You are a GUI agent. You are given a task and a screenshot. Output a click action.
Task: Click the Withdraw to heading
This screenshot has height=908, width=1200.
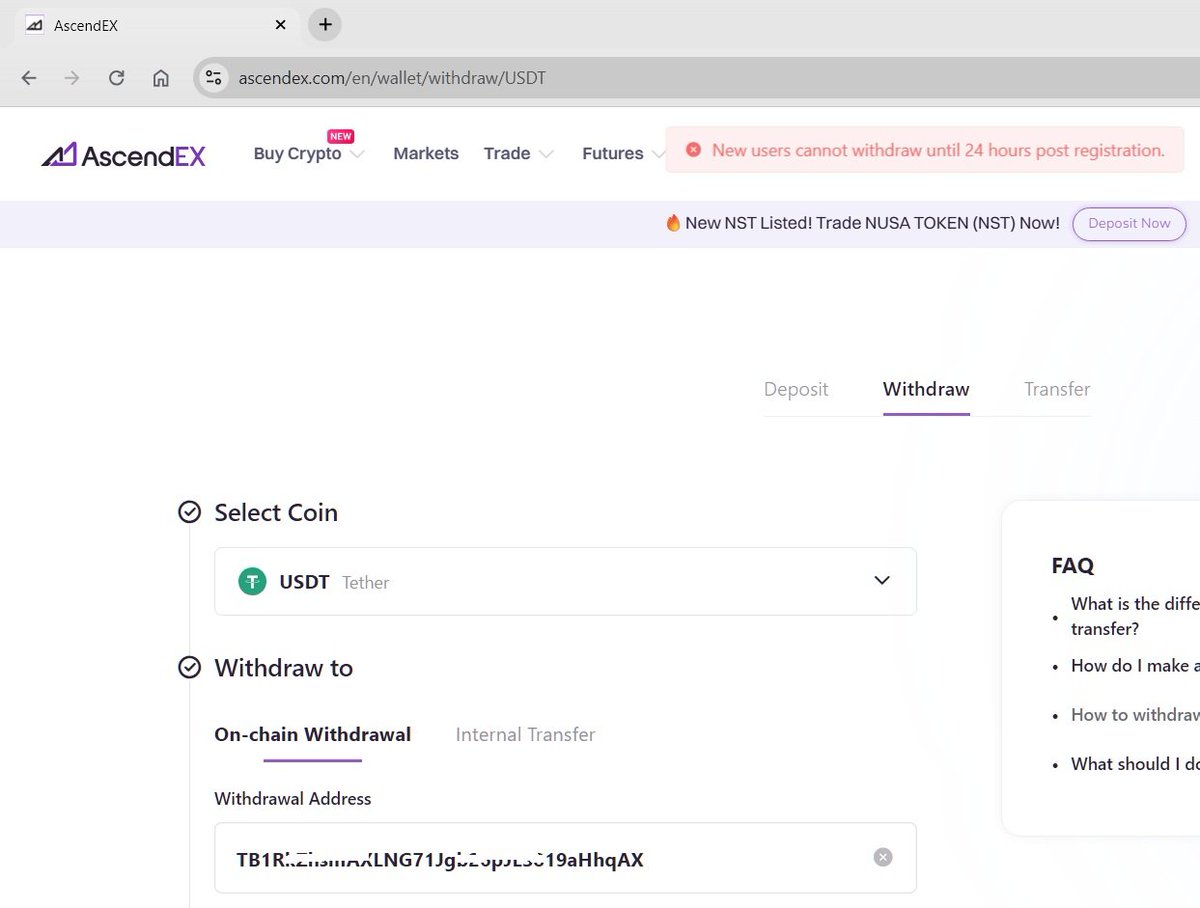(x=284, y=667)
